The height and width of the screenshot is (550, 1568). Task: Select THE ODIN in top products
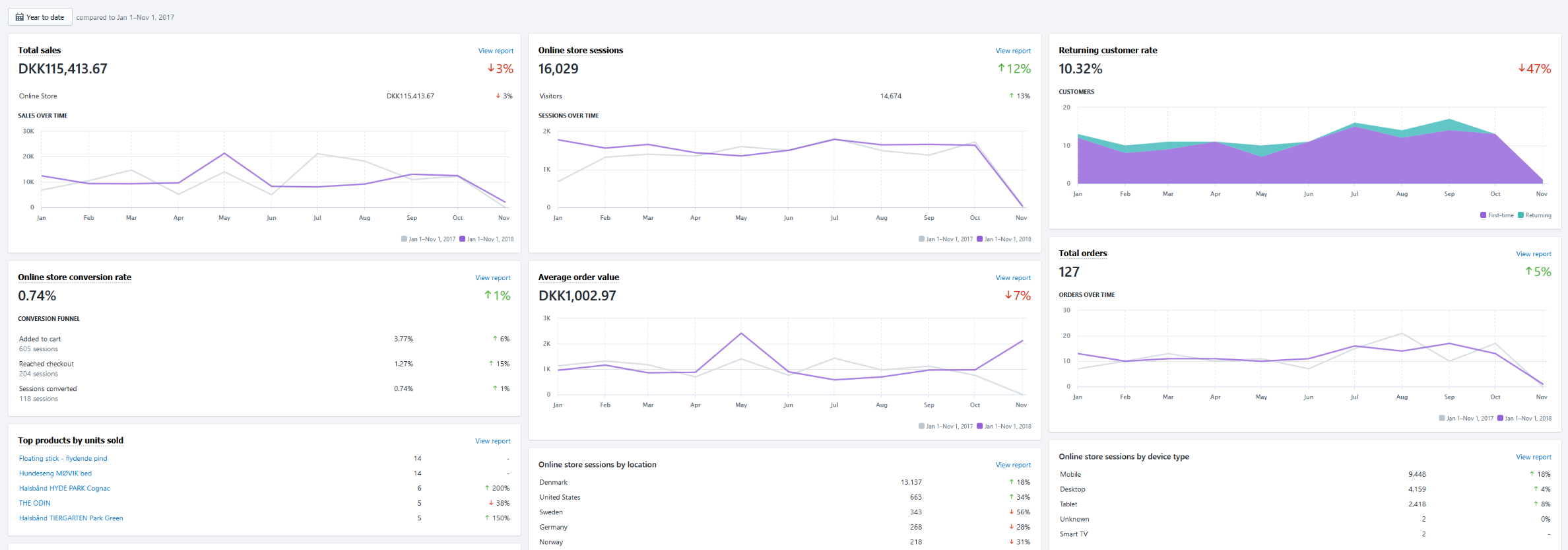click(x=34, y=503)
